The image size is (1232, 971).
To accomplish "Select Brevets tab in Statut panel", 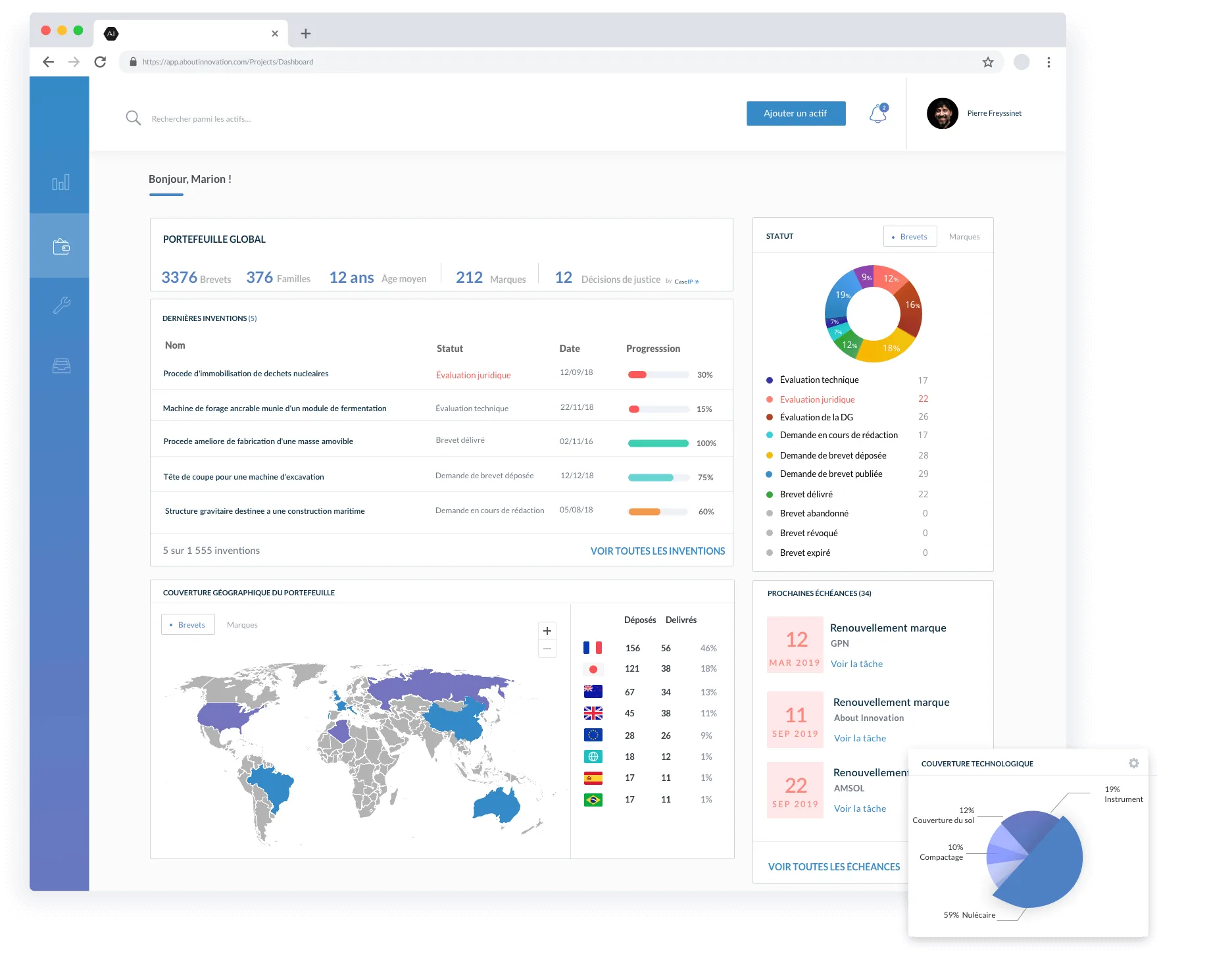I will click(x=910, y=236).
